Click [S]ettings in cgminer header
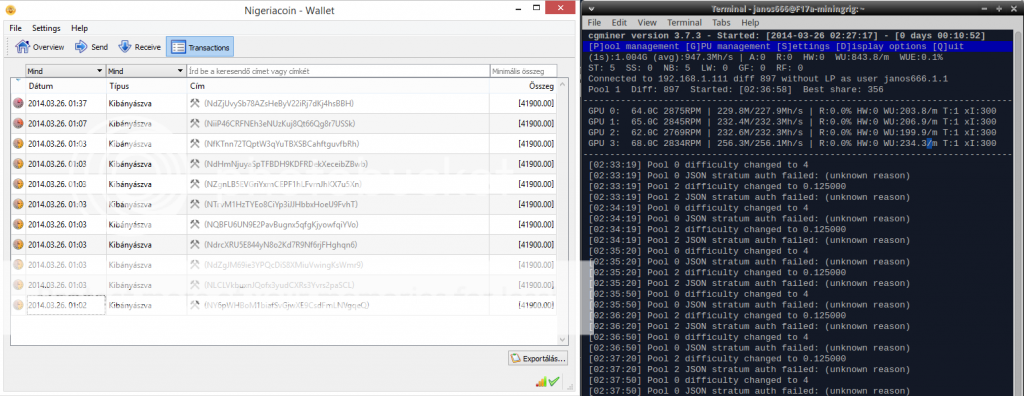 [803, 46]
